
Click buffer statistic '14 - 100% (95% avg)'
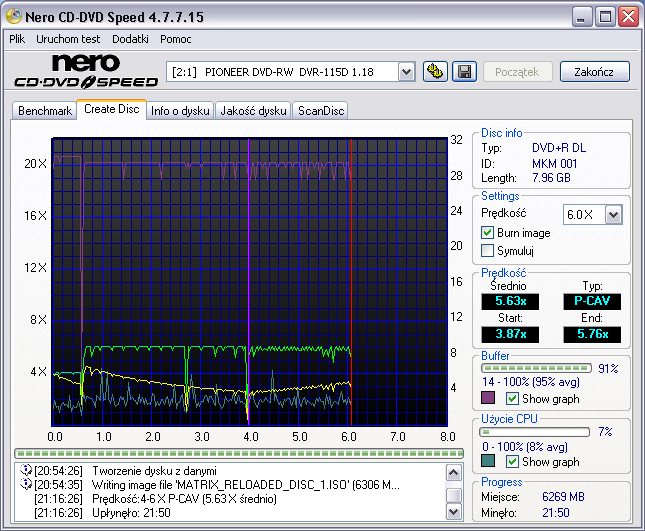pos(531,382)
